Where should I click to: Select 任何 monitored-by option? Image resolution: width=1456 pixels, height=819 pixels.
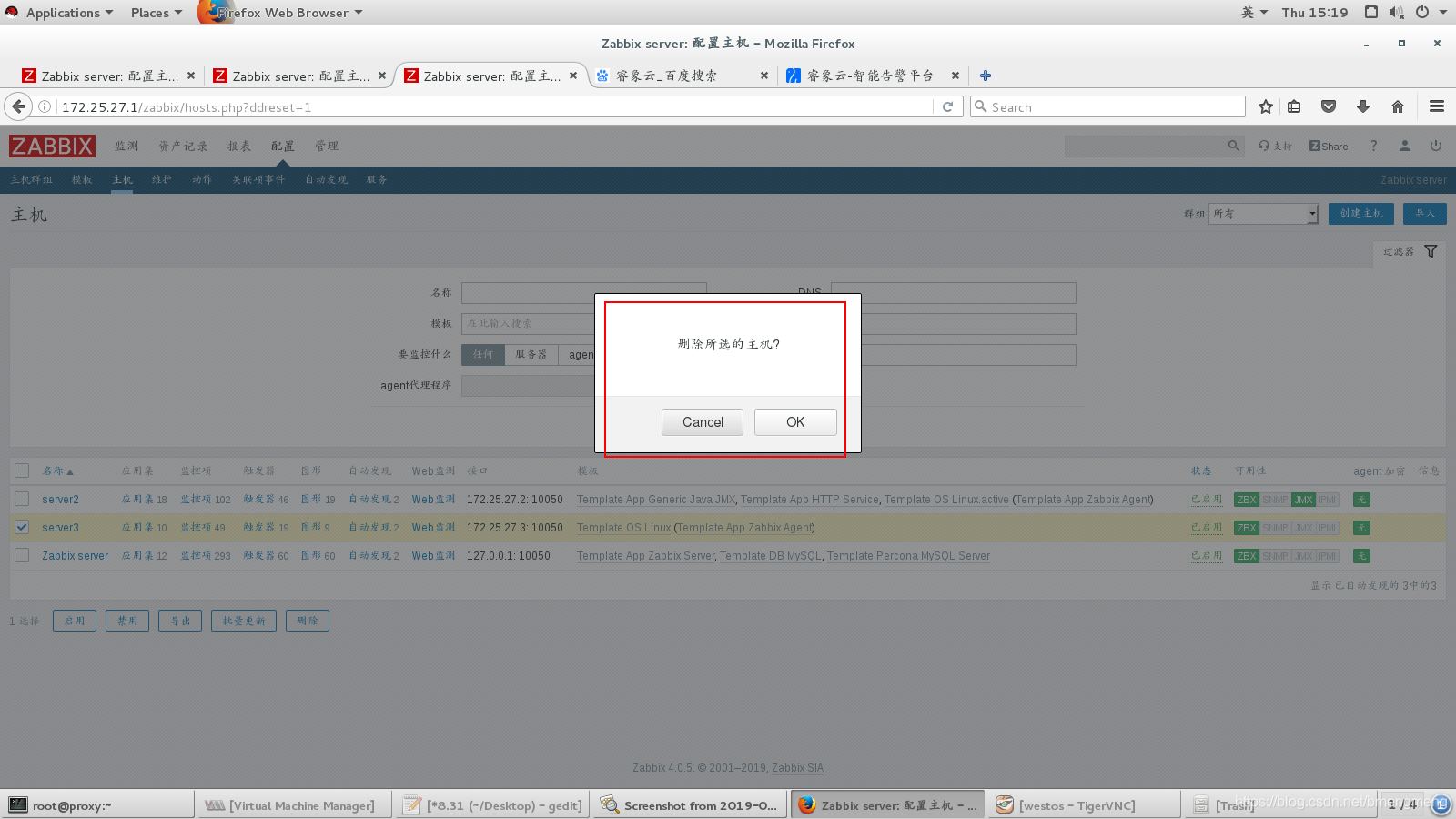click(x=483, y=354)
